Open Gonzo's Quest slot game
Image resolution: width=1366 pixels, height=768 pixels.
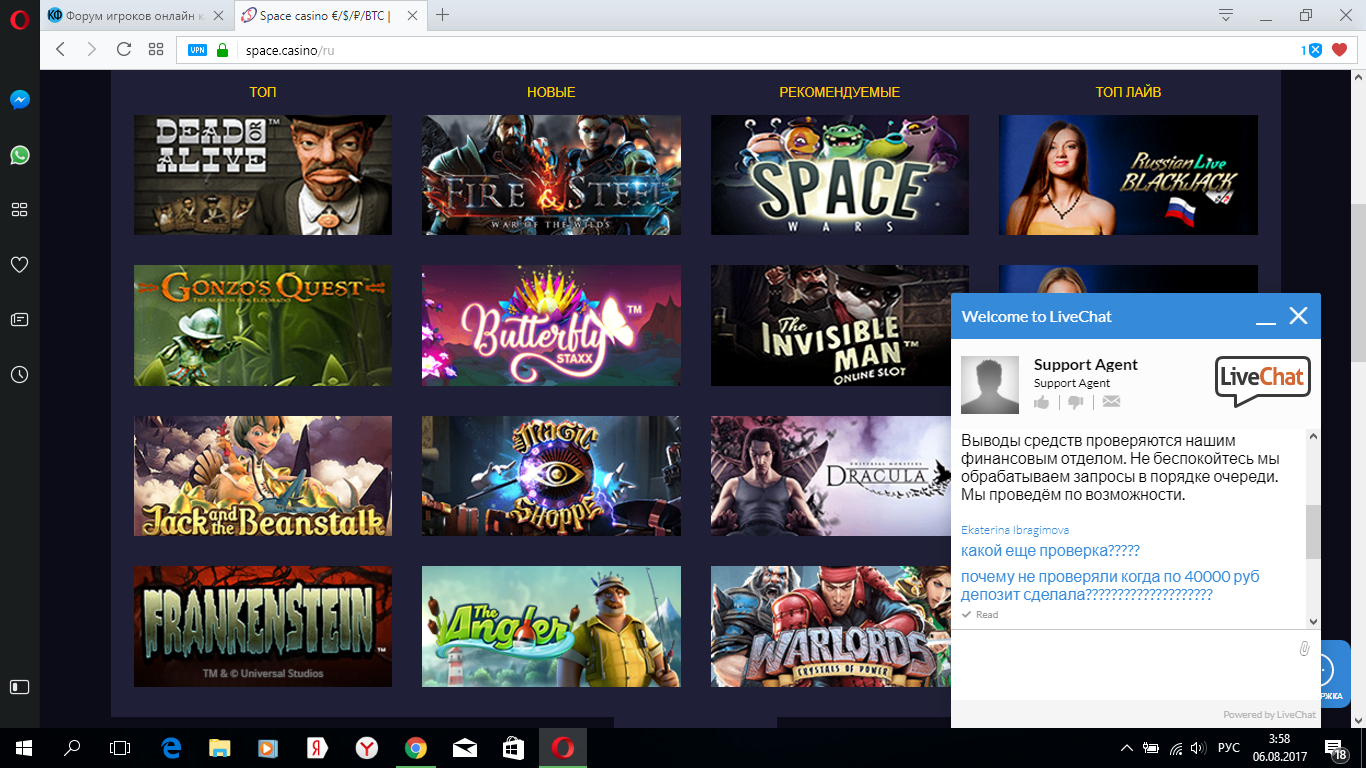[x=263, y=325]
